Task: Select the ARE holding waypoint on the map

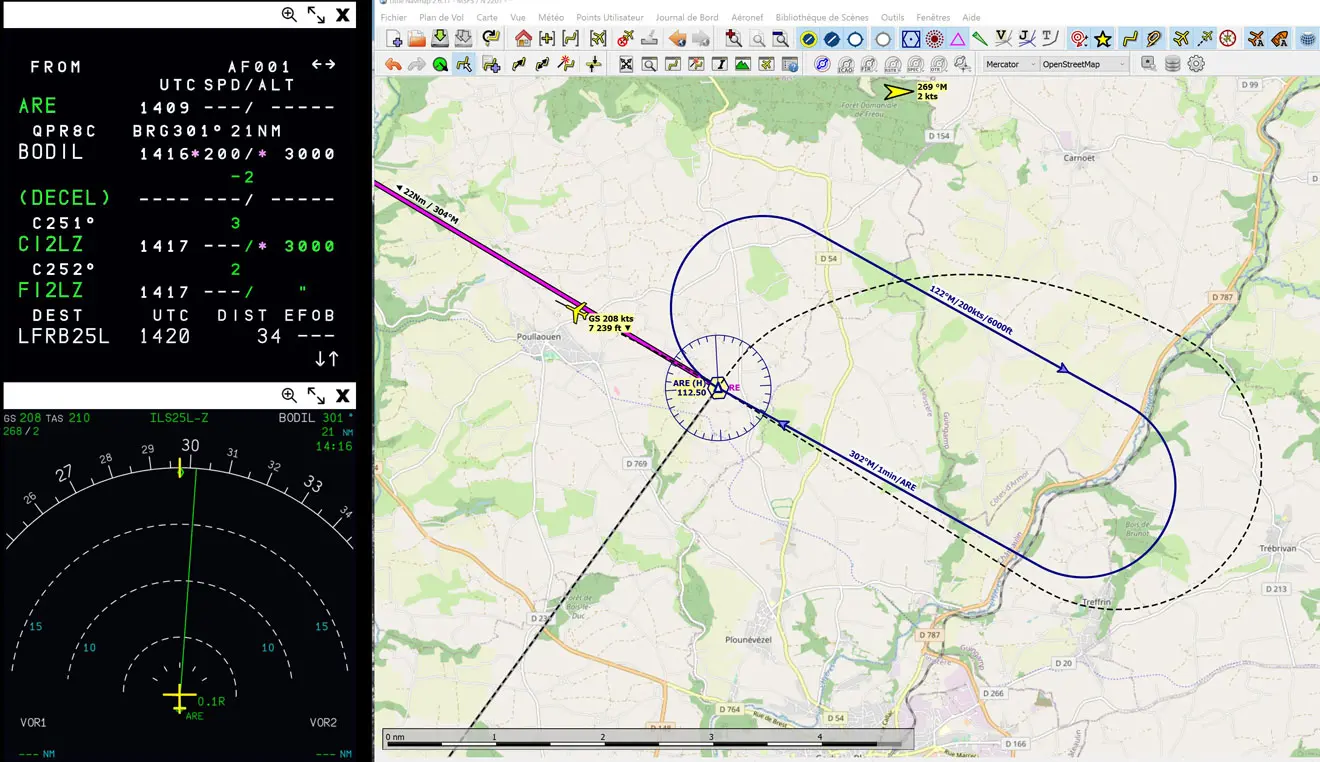Action: [x=719, y=388]
